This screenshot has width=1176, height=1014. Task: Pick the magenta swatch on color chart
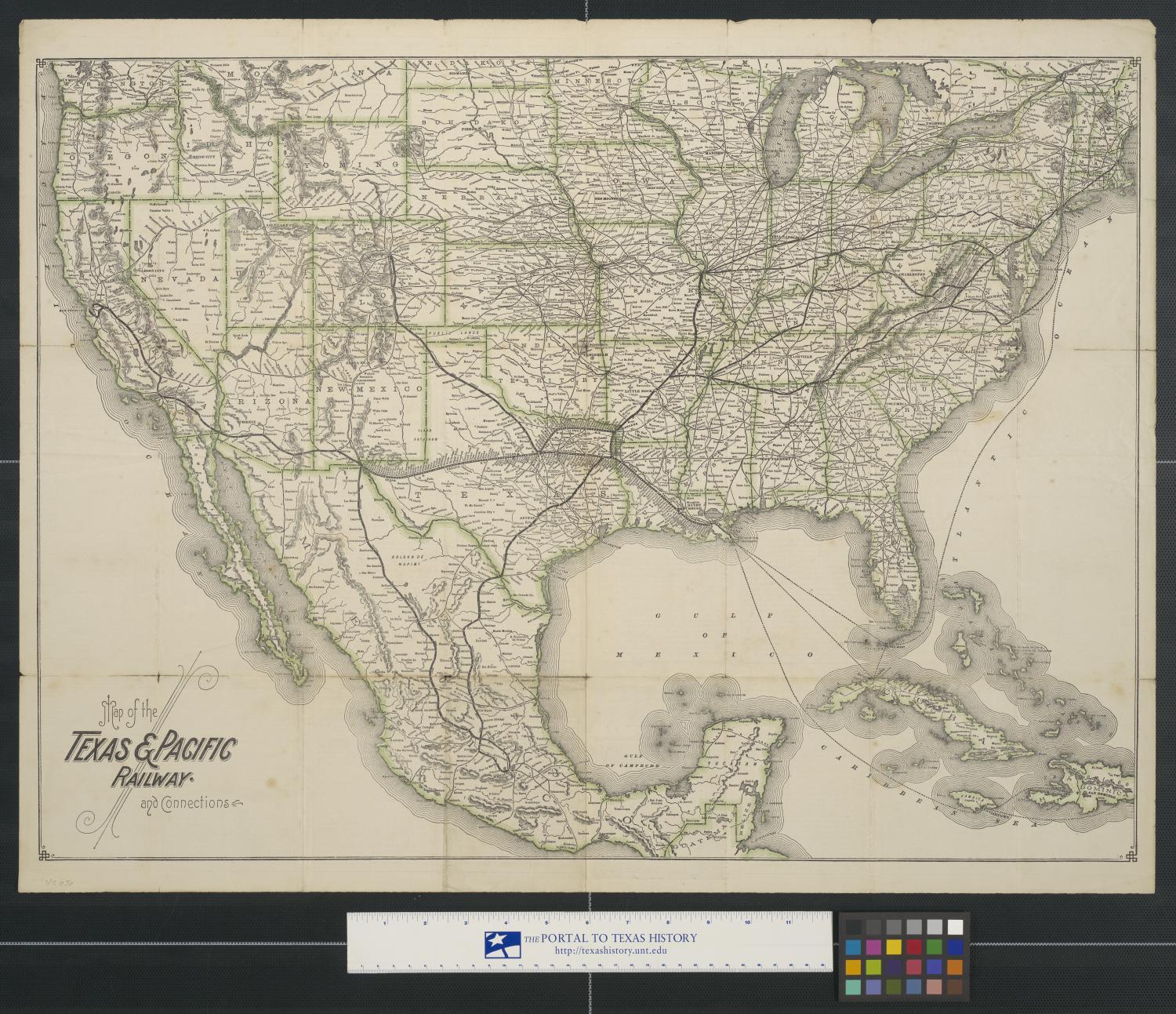click(x=873, y=947)
